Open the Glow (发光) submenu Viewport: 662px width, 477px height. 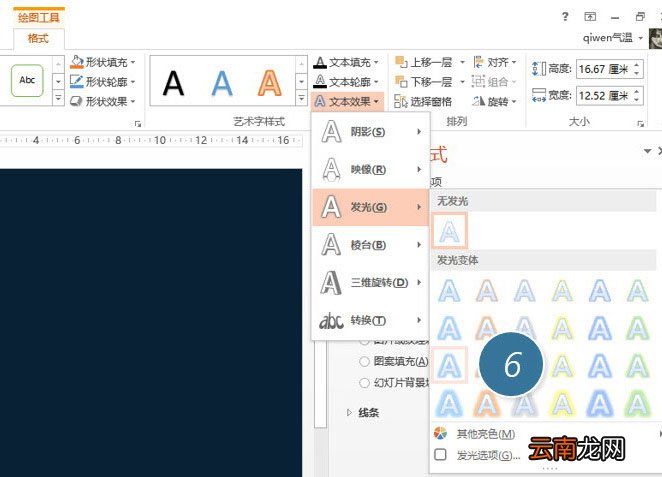pos(370,207)
